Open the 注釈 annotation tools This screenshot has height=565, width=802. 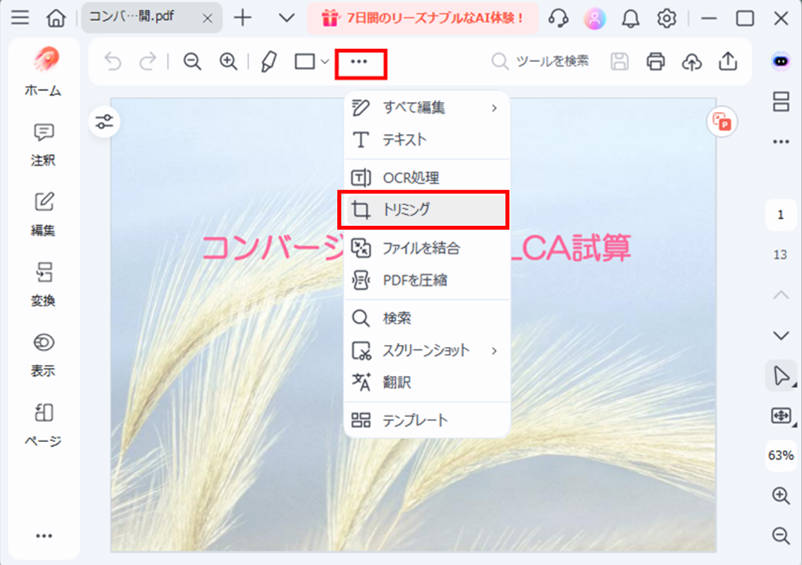[43, 145]
